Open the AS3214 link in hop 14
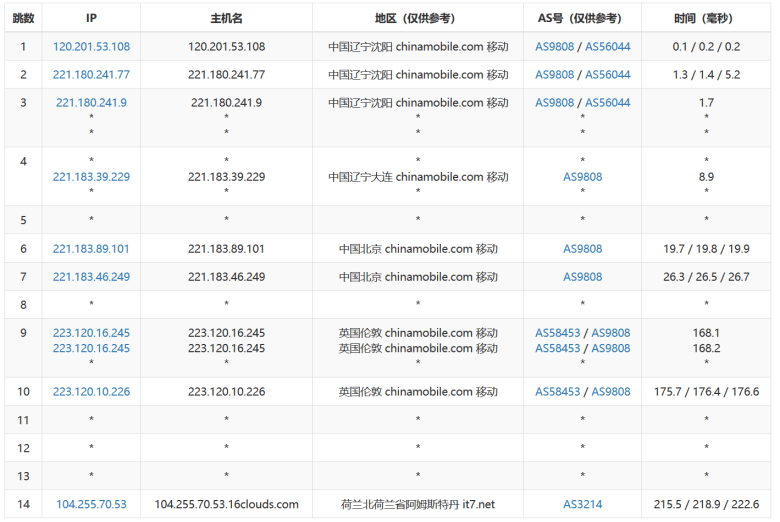780x522 pixels. (x=582, y=504)
